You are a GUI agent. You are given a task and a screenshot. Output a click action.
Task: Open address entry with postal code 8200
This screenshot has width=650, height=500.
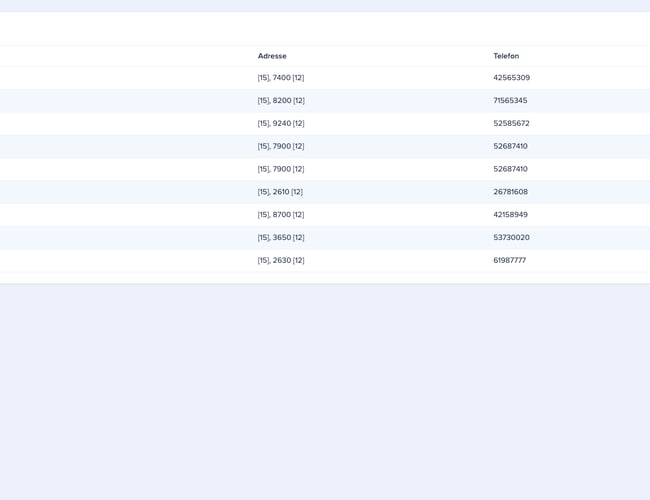coord(281,101)
